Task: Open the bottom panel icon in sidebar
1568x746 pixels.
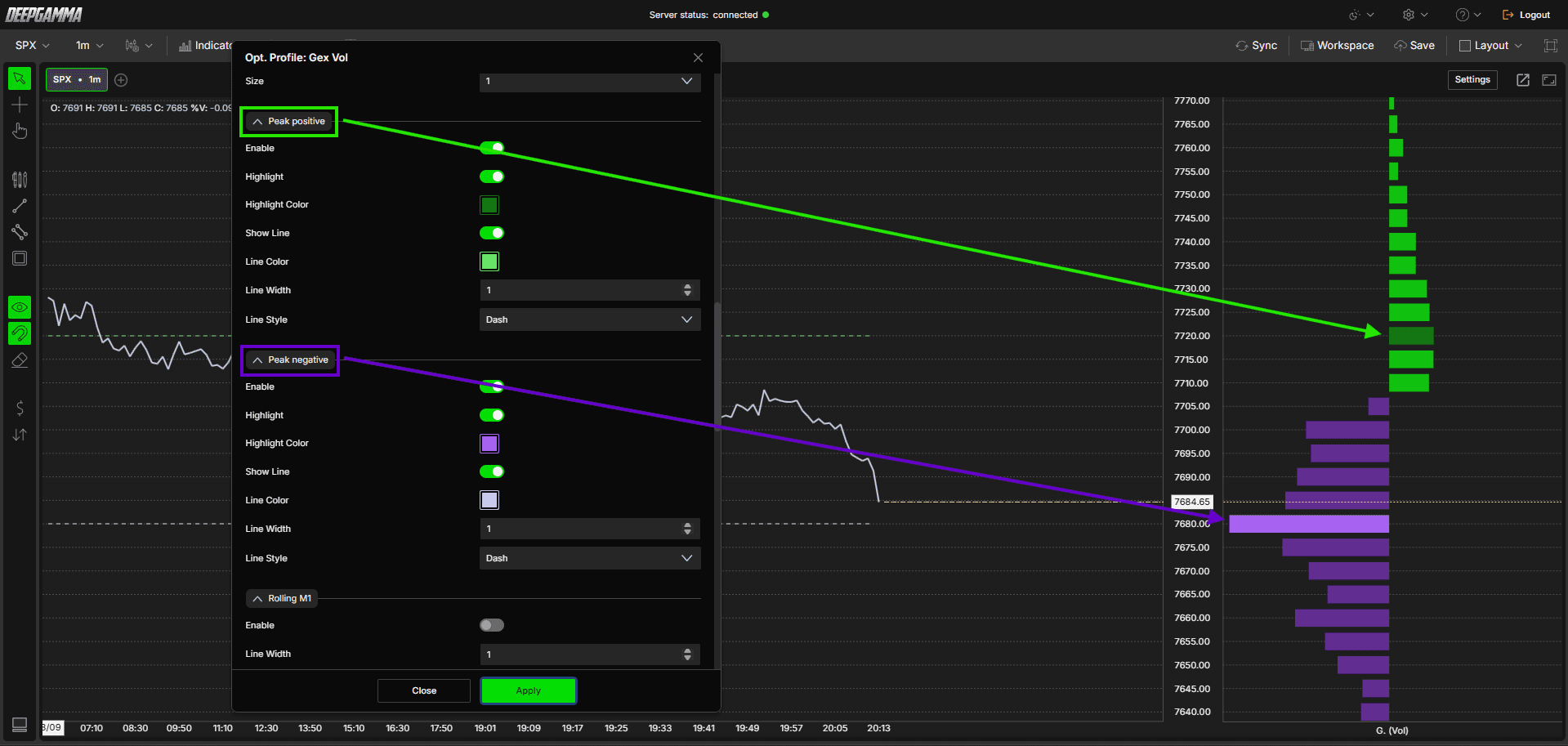Action: pos(20,725)
